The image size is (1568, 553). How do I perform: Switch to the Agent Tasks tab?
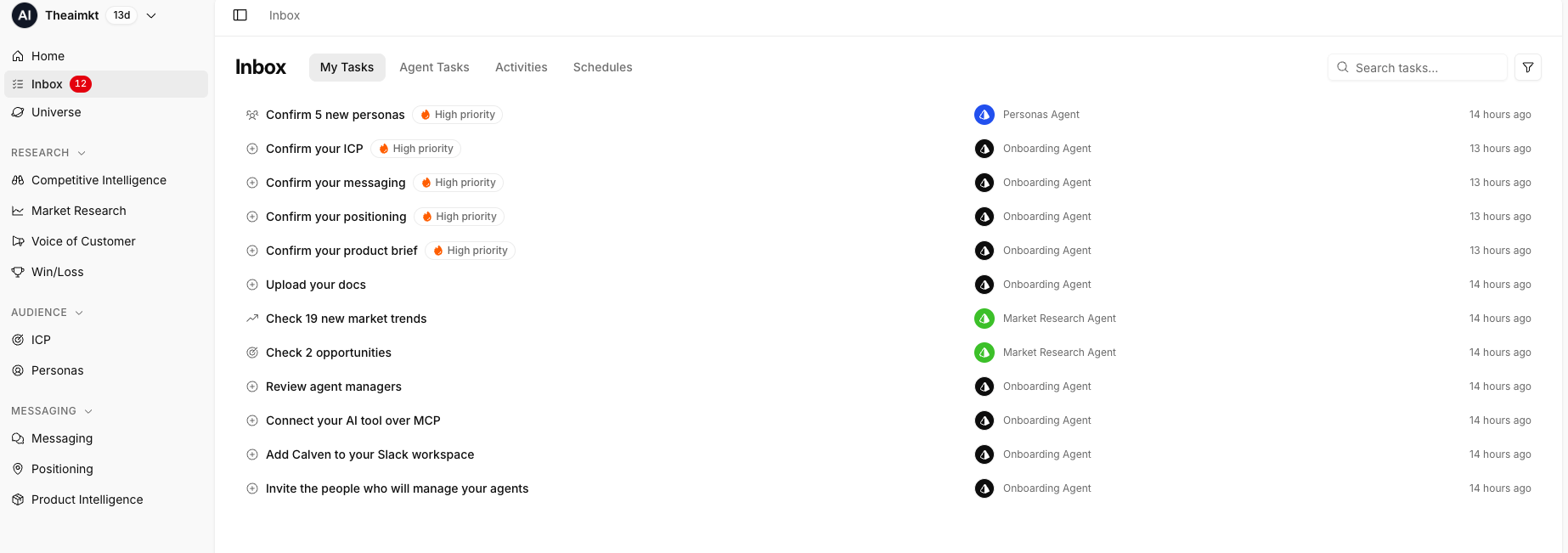click(x=434, y=67)
